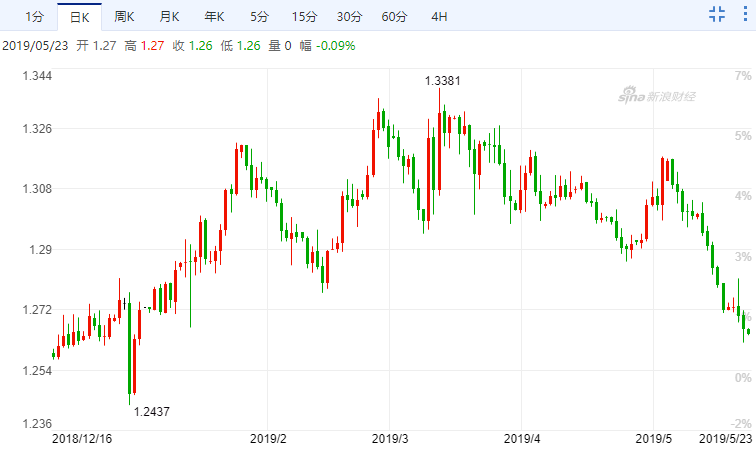Click the last green candle on 2019/5/23
Screen dimensions: 756x452
point(748,331)
